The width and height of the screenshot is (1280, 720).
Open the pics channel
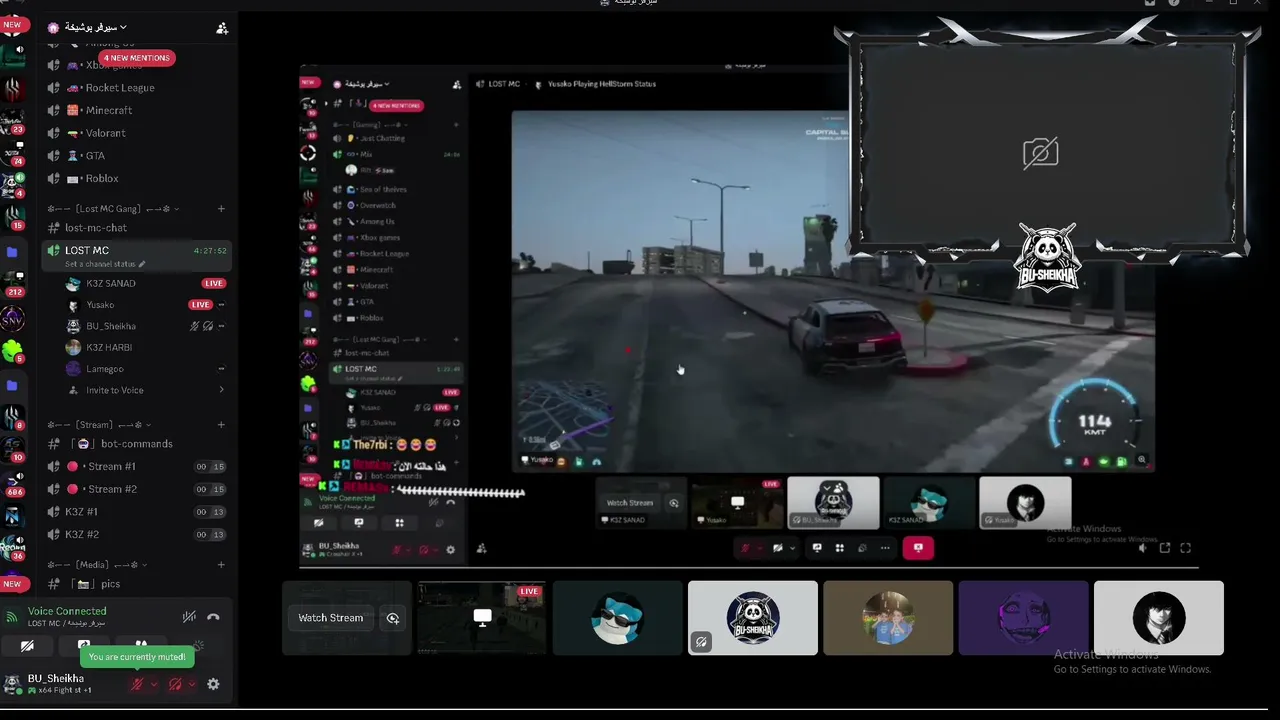tap(137, 584)
